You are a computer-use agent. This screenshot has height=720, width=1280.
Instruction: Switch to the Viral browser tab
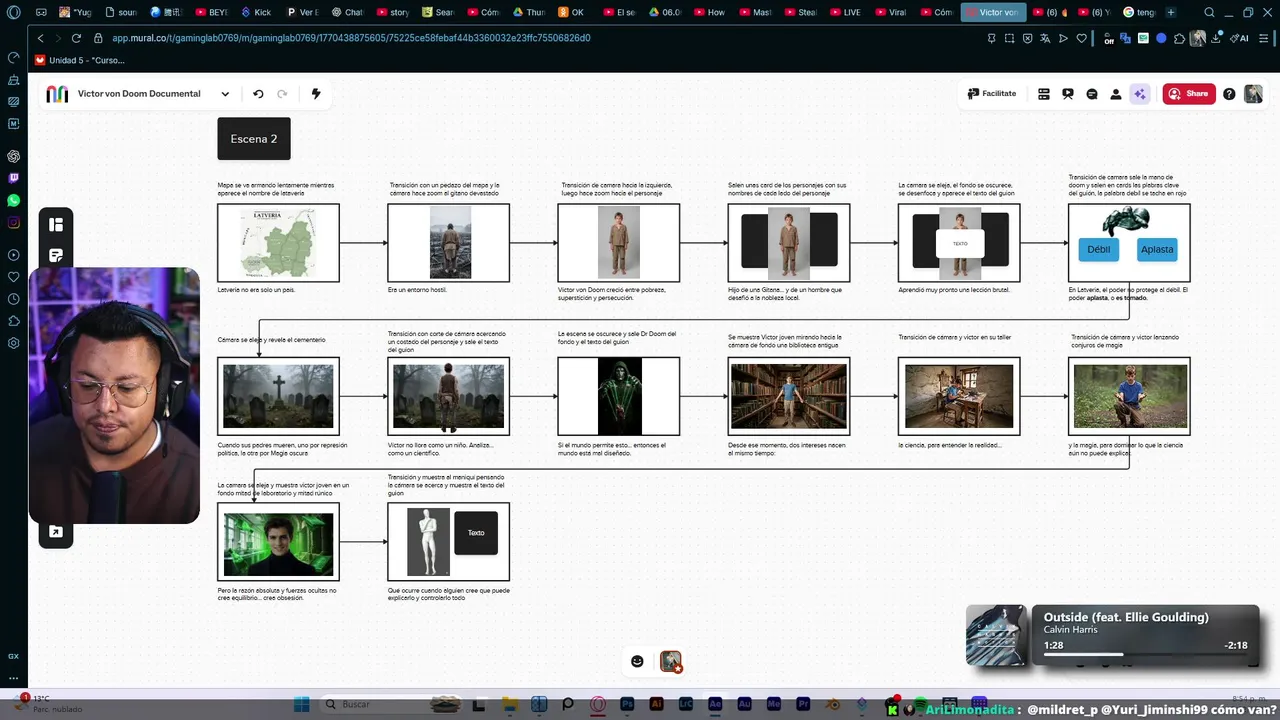click(890, 12)
